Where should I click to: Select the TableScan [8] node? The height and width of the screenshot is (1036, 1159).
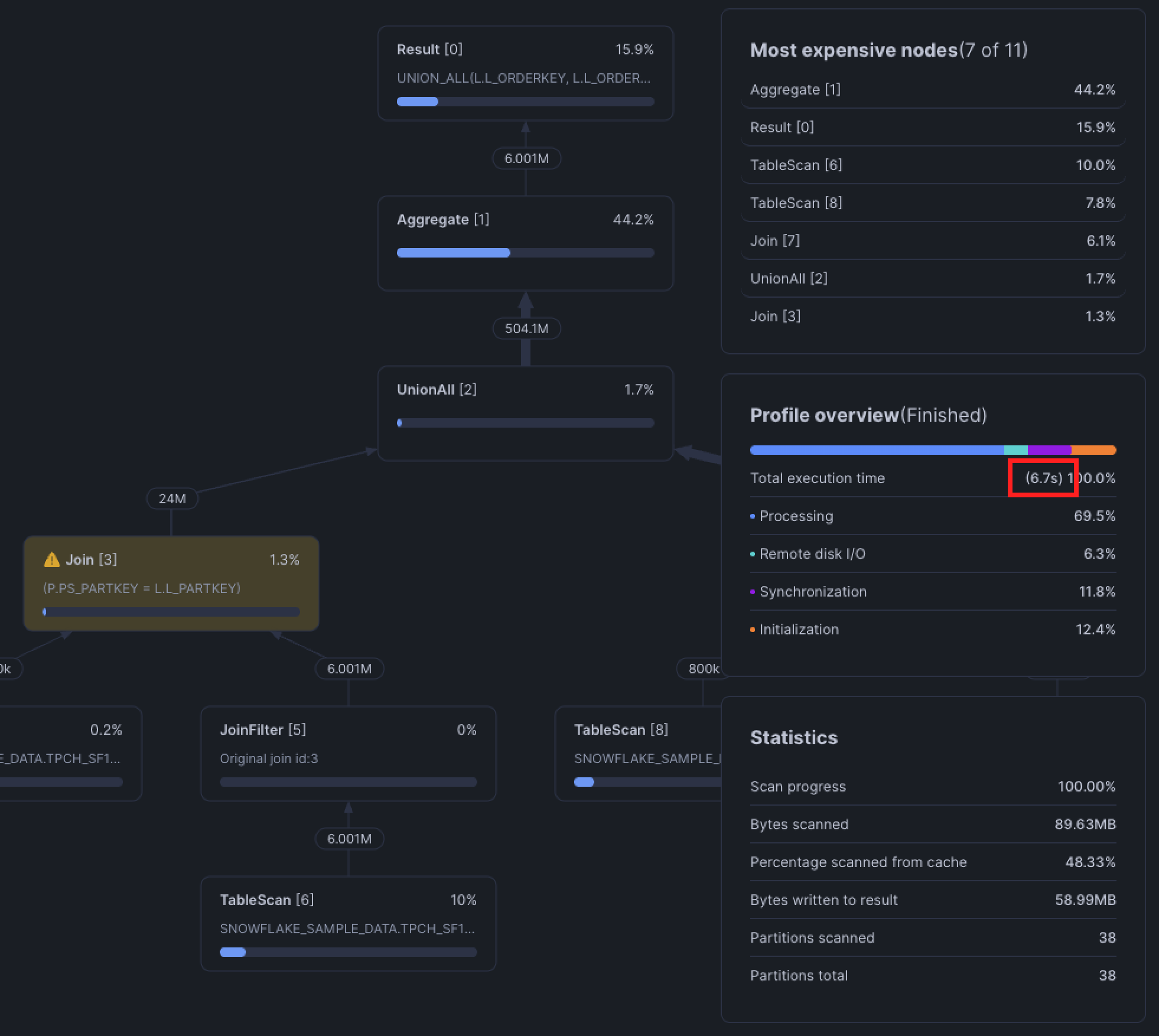click(x=638, y=754)
